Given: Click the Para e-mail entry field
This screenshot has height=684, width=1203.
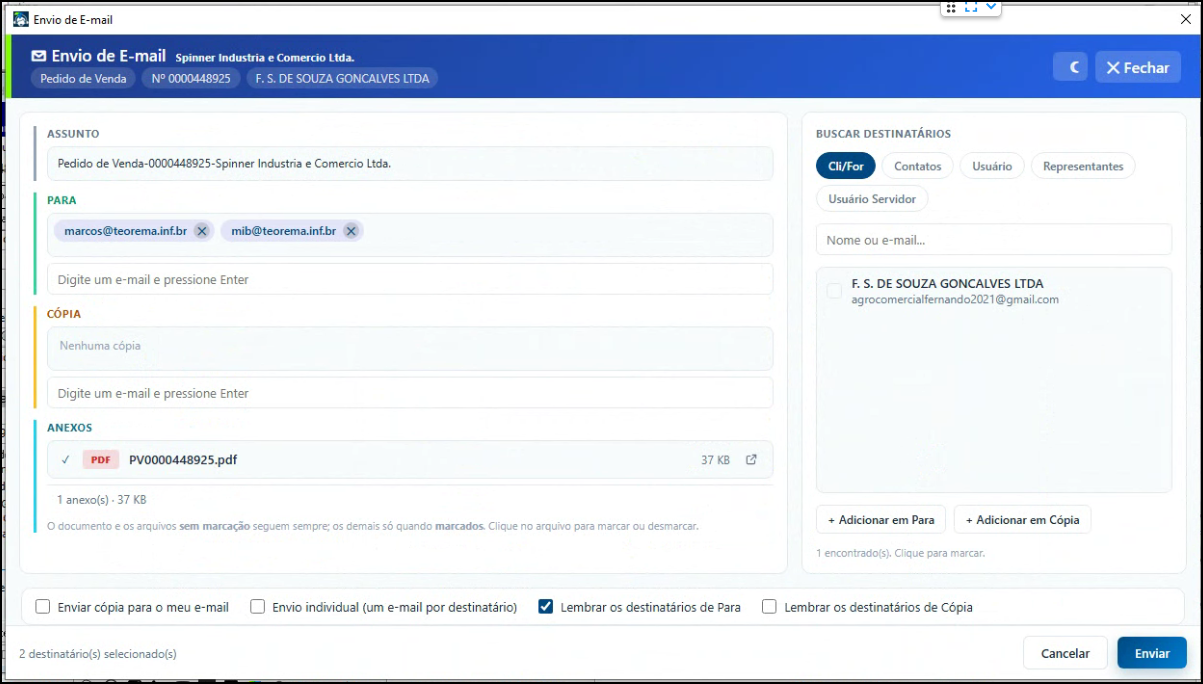Looking at the screenshot, I should click(x=410, y=279).
